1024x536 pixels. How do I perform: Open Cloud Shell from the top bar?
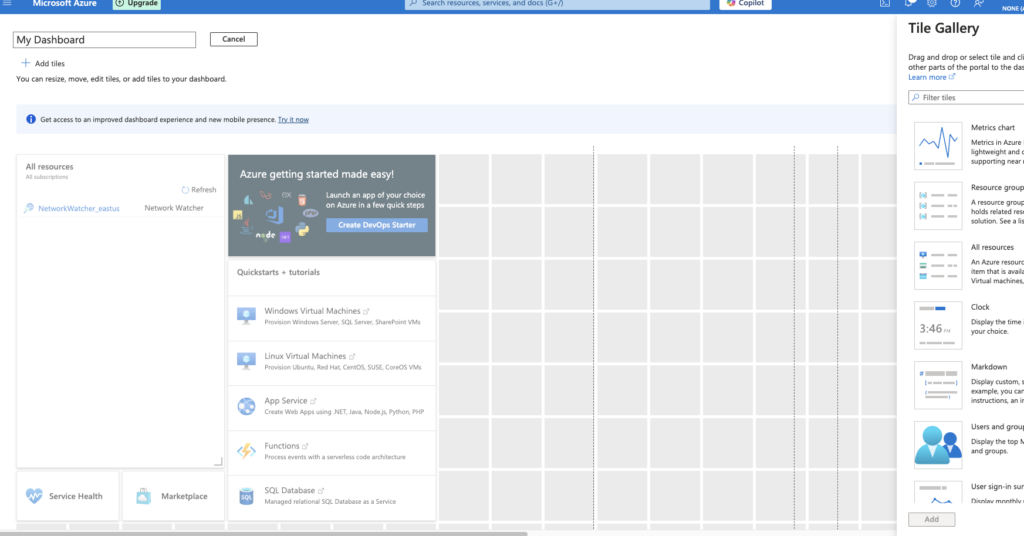(885, 3)
